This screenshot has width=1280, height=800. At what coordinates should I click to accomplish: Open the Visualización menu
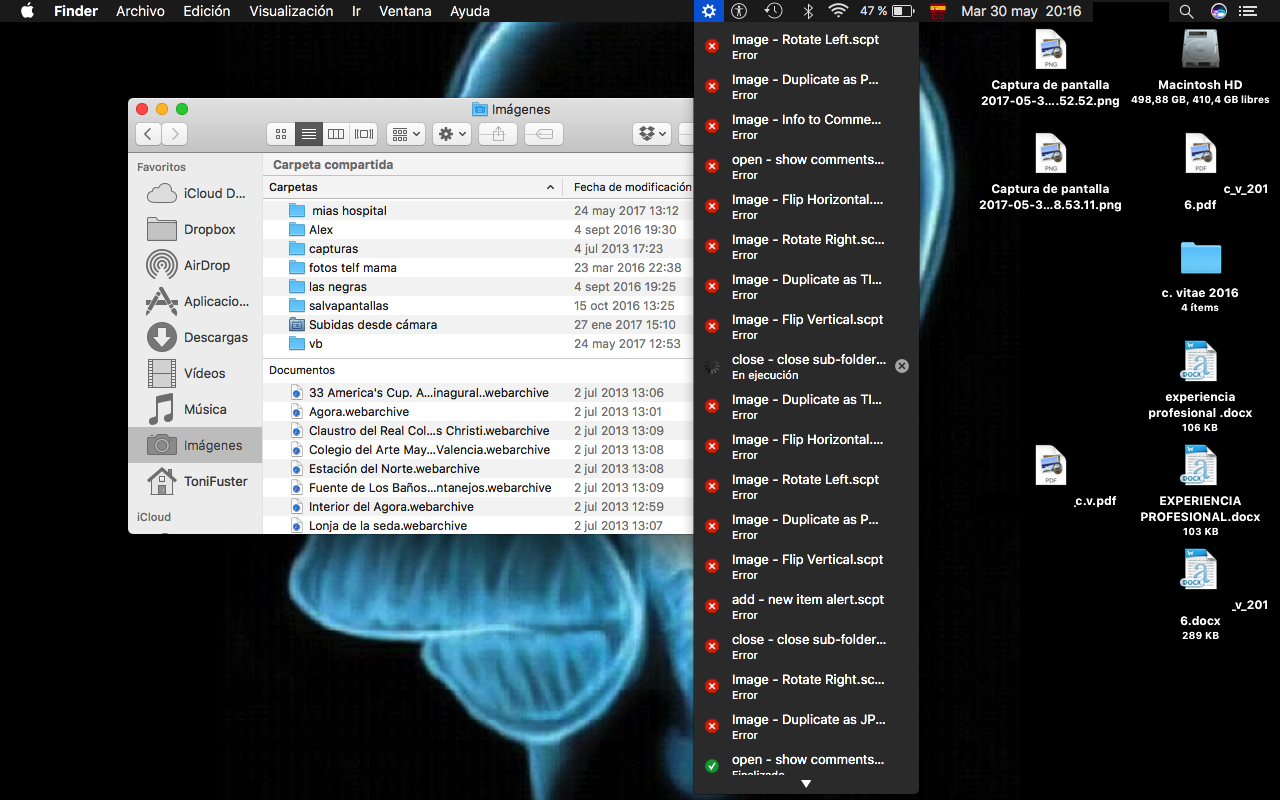point(291,11)
